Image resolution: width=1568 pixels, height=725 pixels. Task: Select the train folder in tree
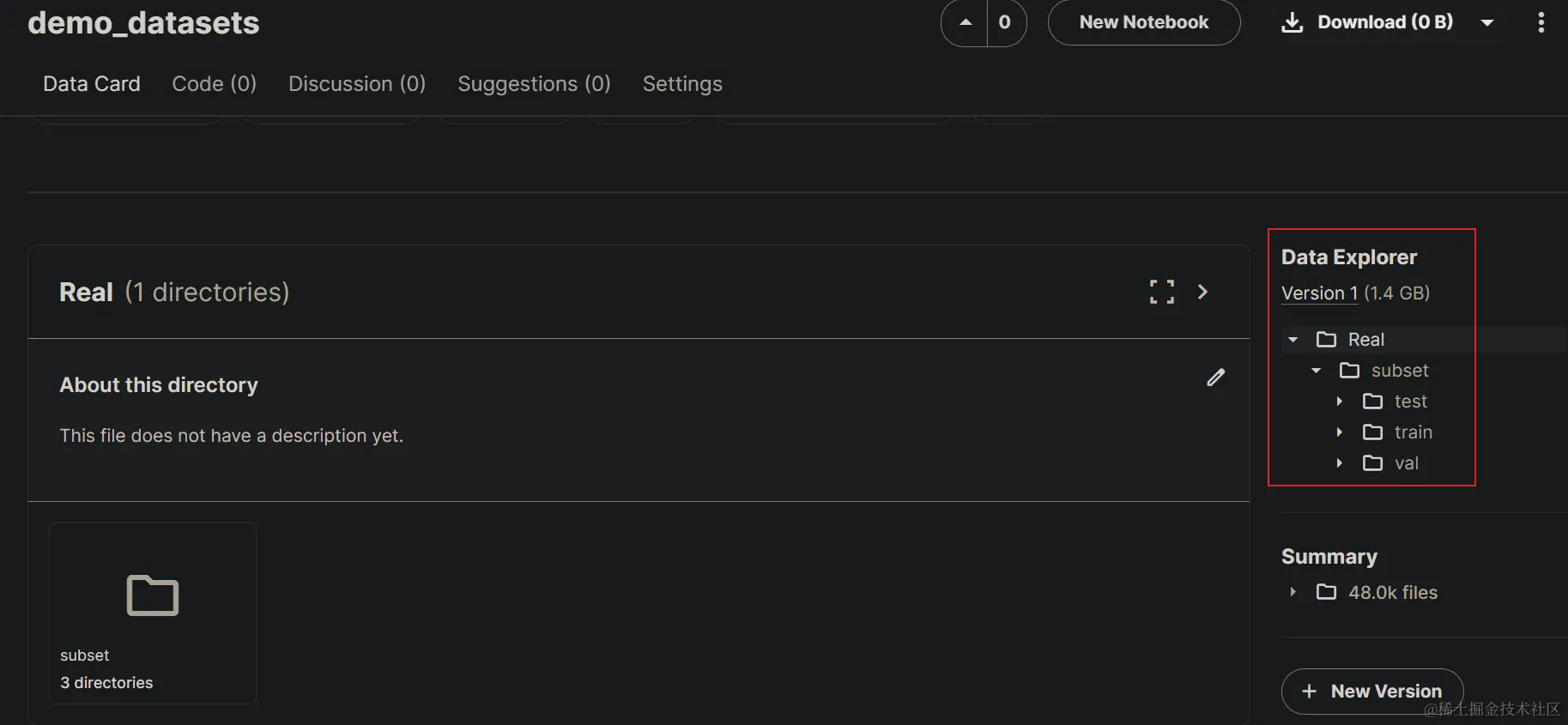click(1413, 432)
